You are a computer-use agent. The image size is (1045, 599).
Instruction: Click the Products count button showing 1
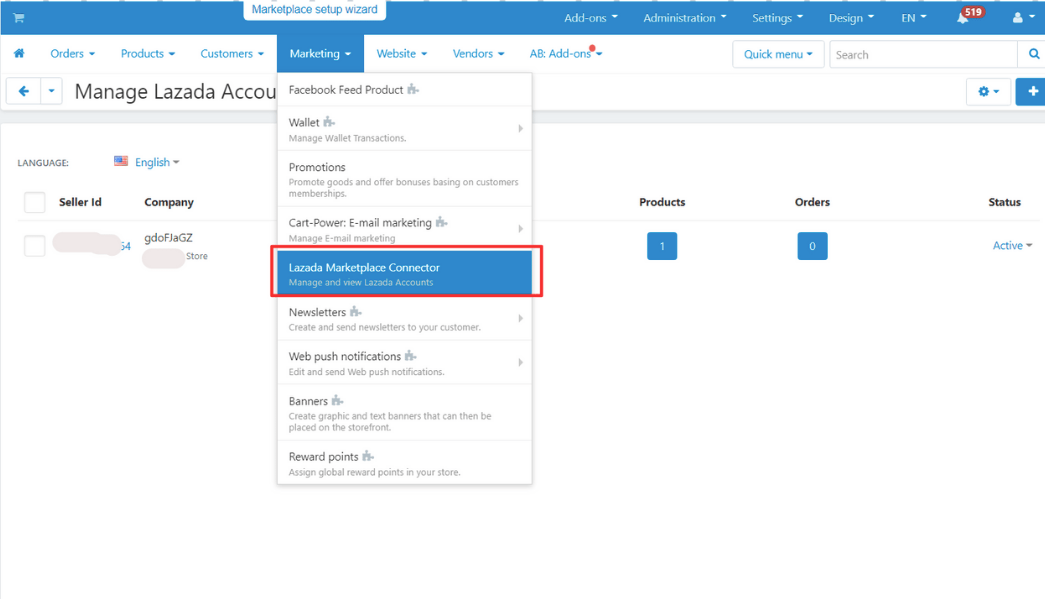tap(662, 246)
